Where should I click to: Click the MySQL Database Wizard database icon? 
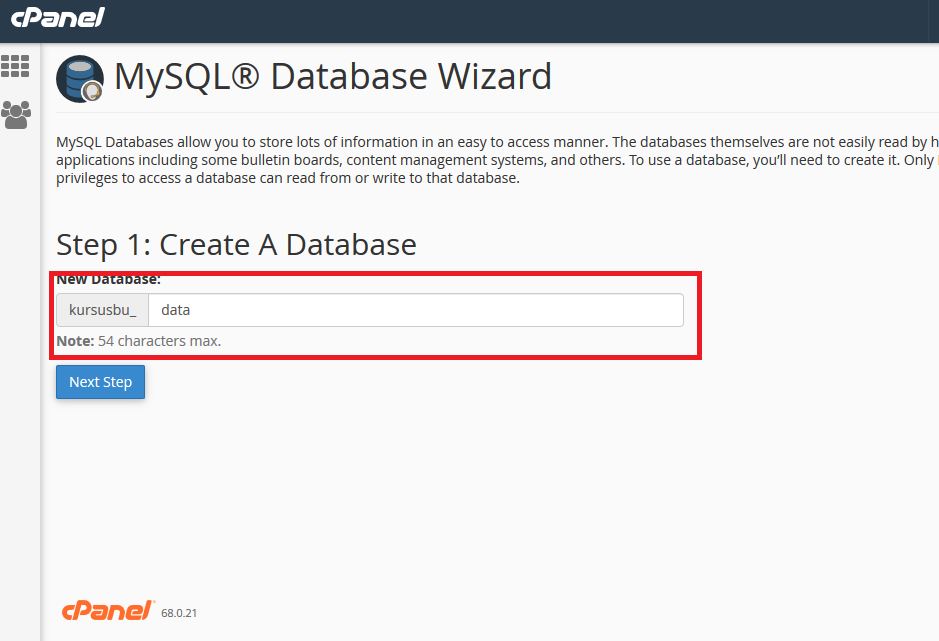tap(78, 77)
